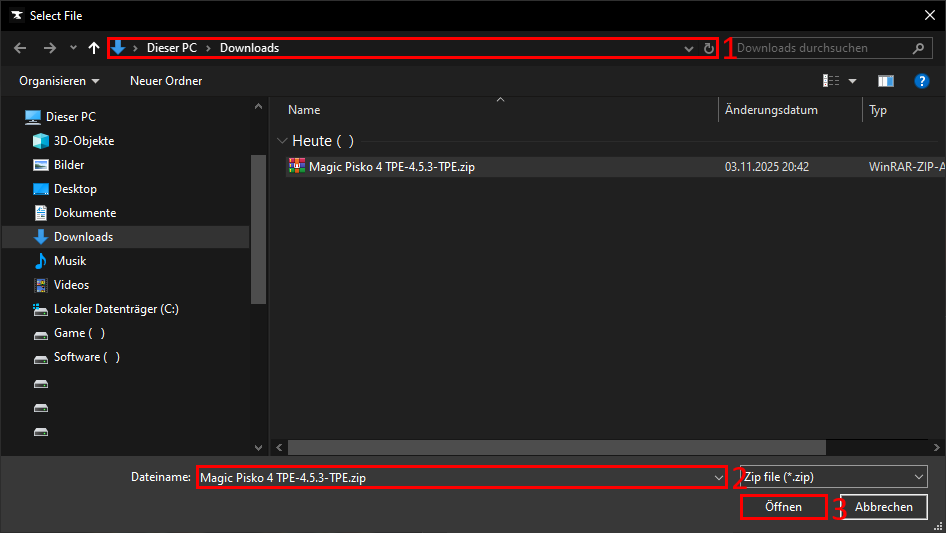Refresh the Downloads folder view
Viewport: 946px width, 533px height.
click(709, 48)
